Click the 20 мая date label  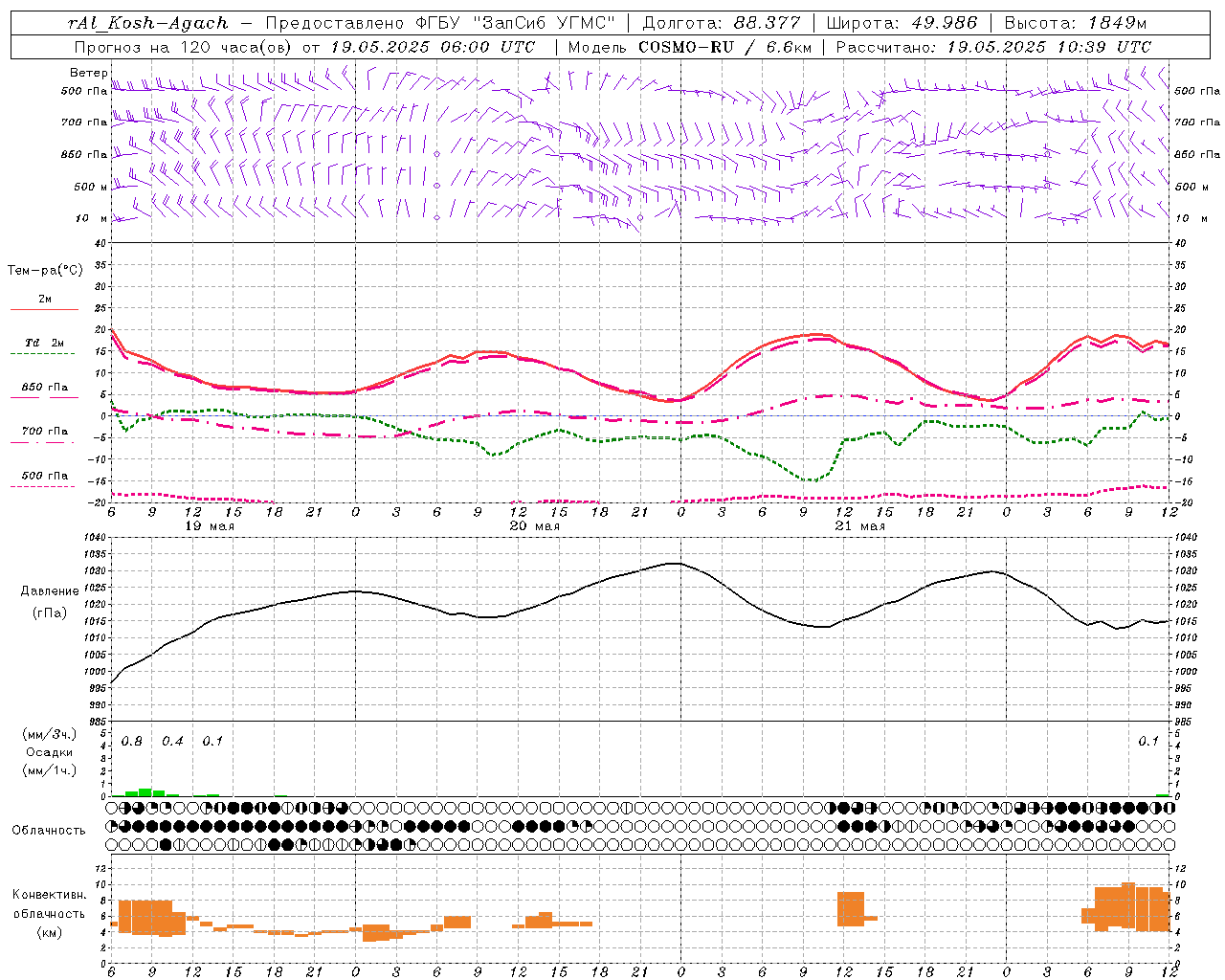pos(535,526)
